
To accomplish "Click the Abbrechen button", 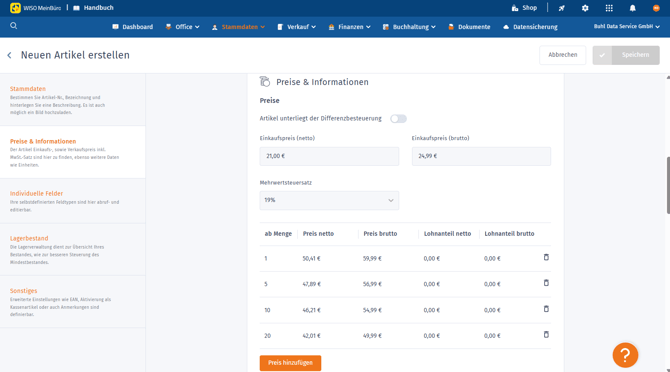I will (x=562, y=55).
